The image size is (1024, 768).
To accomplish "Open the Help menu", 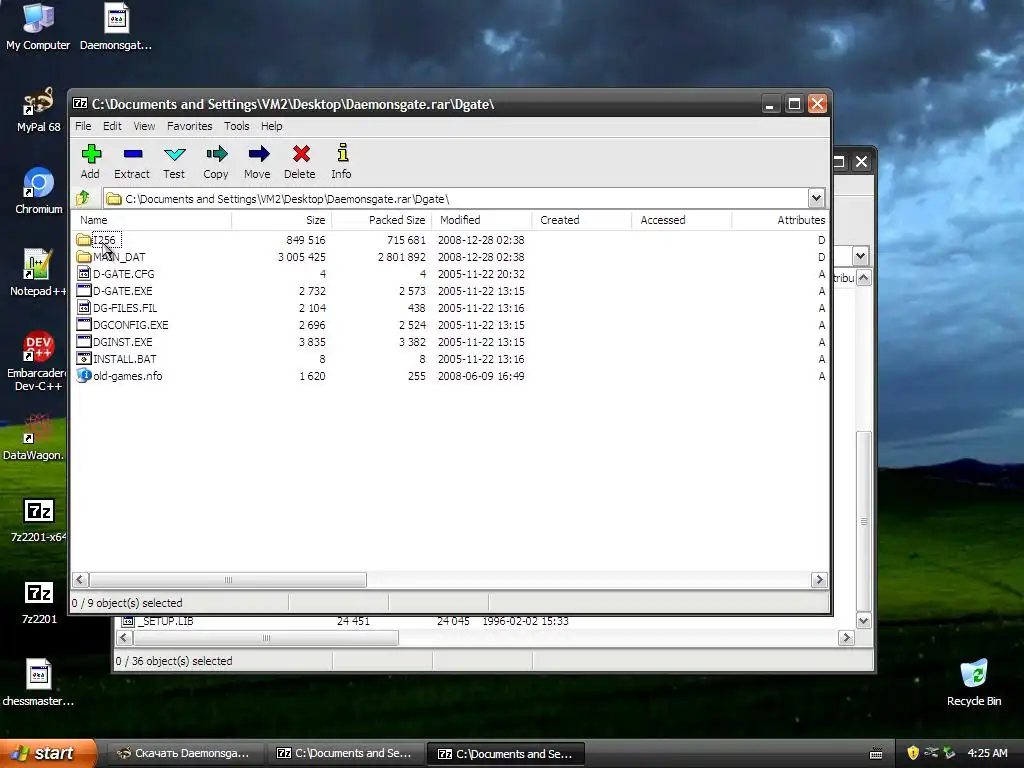I will pyautogui.click(x=272, y=126).
